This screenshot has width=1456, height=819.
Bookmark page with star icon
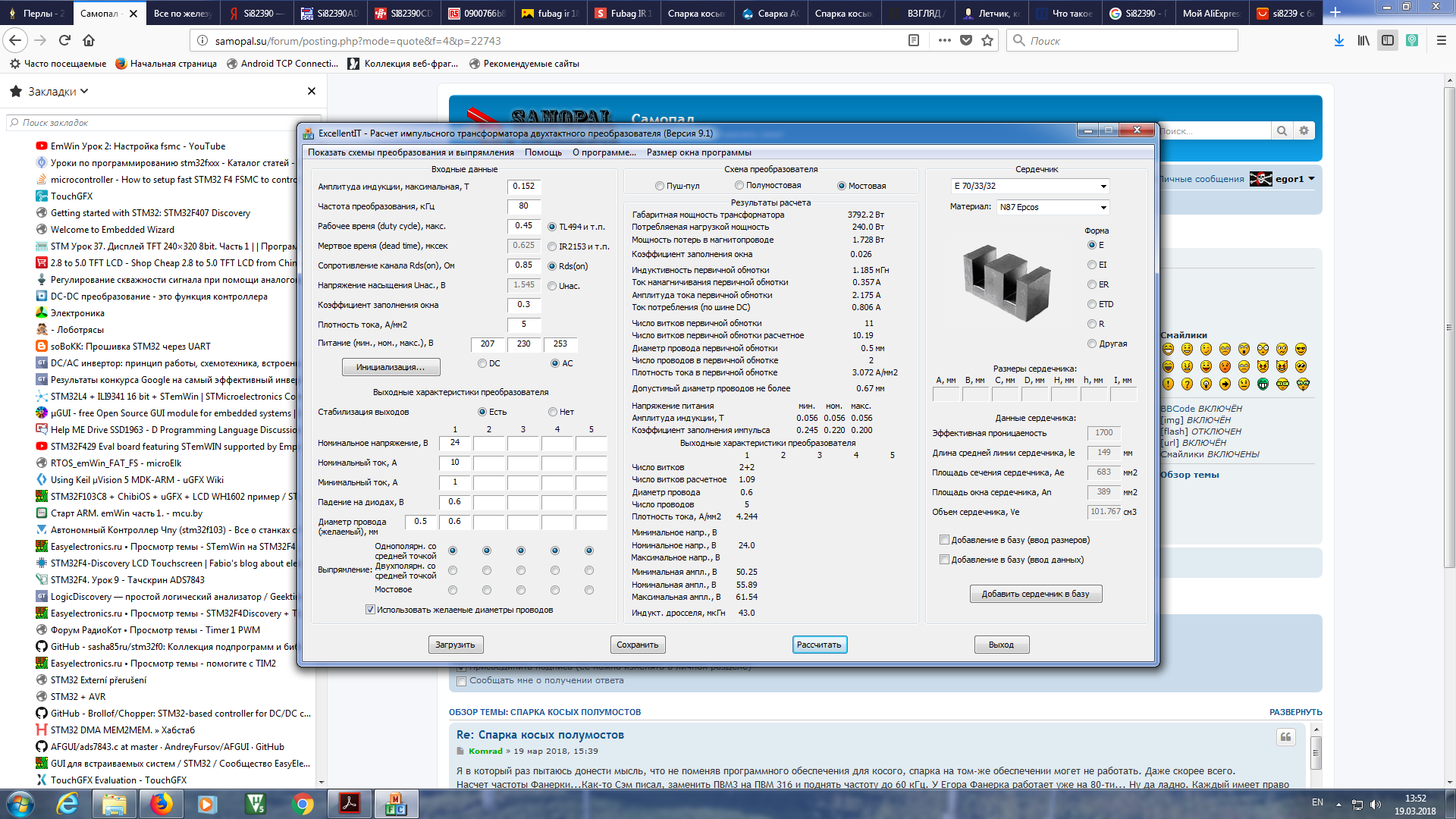[x=987, y=40]
